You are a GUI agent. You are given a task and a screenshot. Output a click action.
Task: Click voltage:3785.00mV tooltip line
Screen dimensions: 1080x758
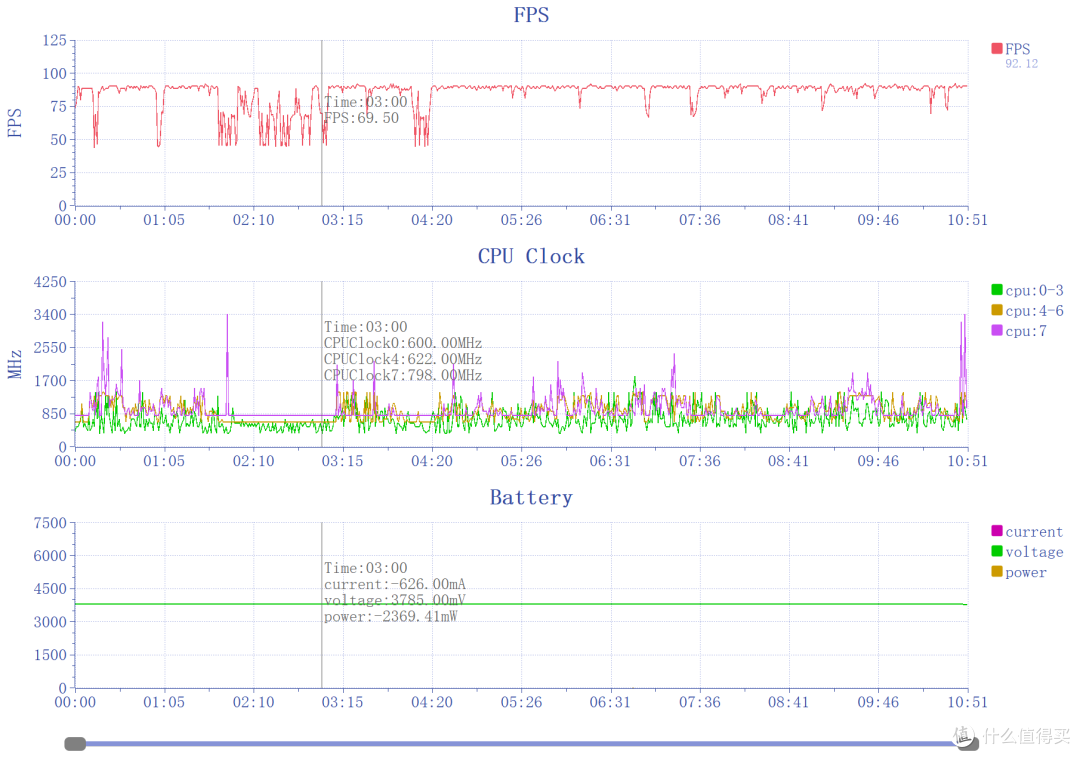point(395,600)
